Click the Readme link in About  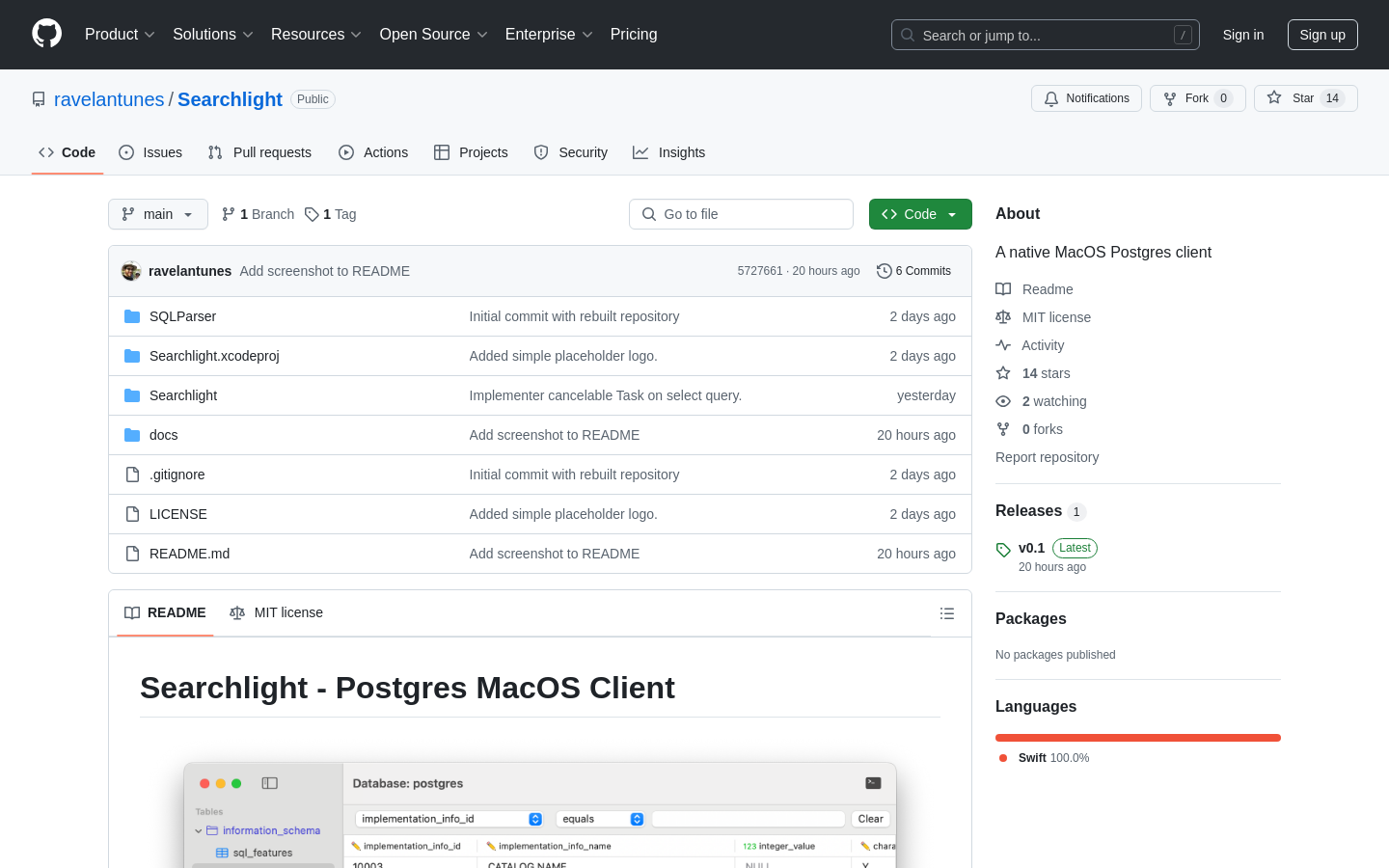point(1034,289)
